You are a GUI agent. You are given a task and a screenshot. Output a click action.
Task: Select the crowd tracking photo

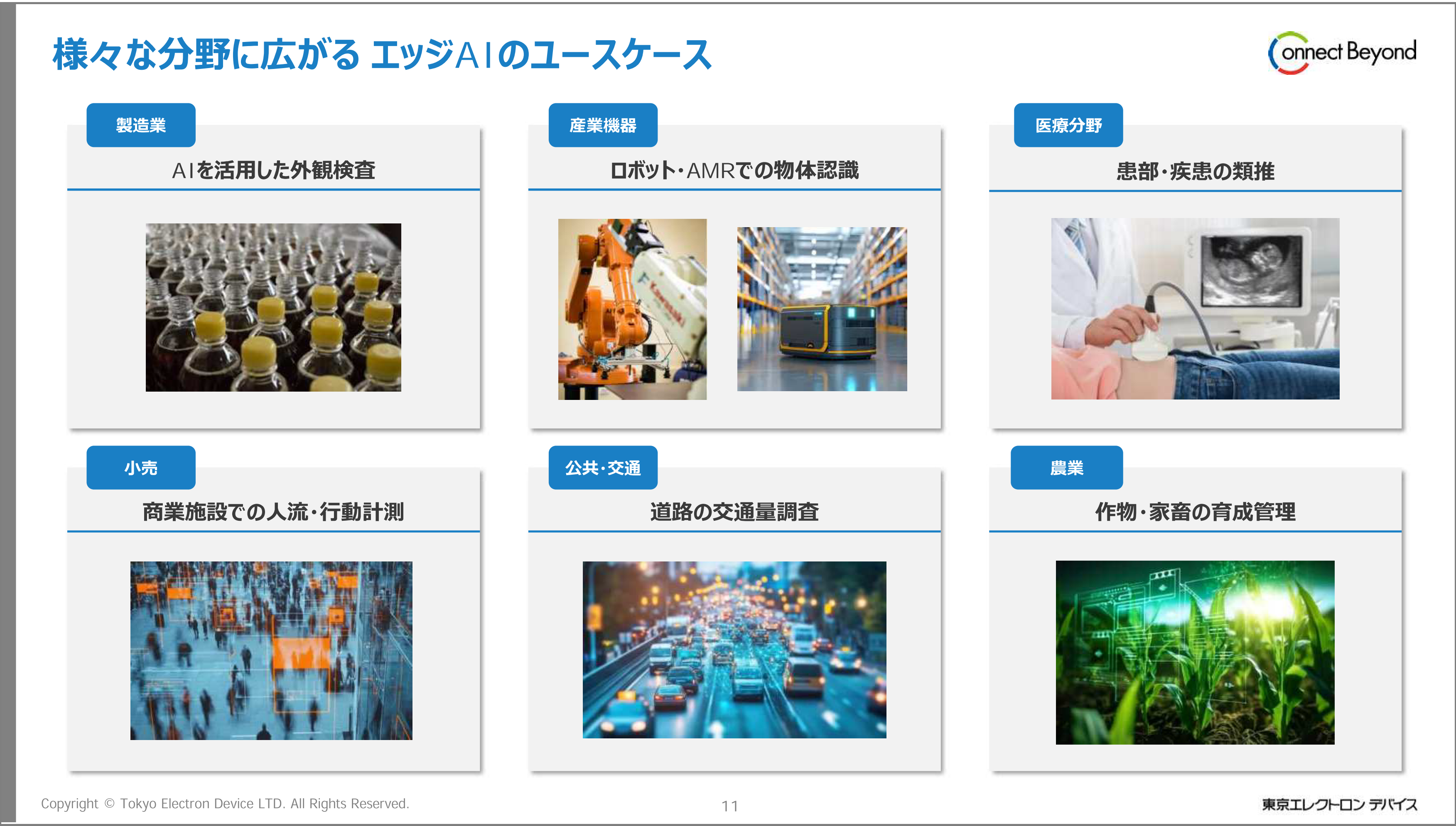click(x=271, y=650)
